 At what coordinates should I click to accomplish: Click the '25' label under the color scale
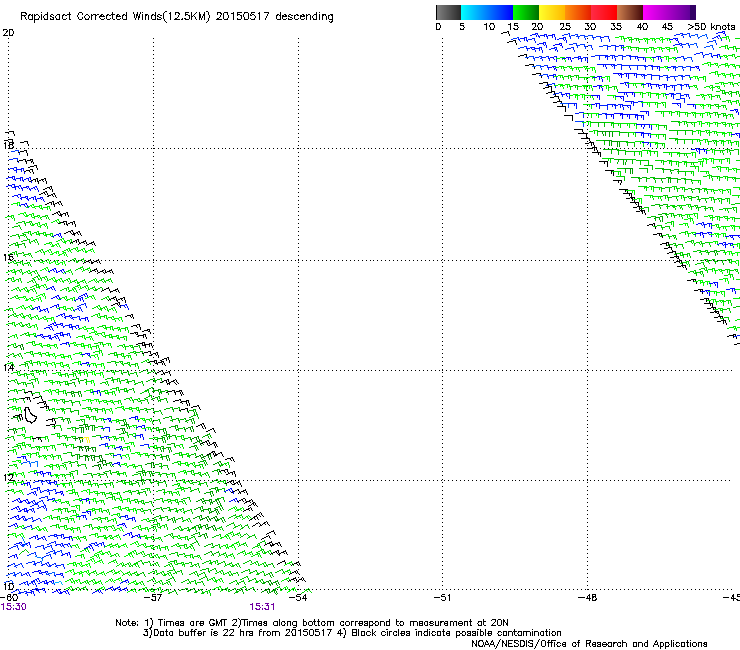pos(564,27)
